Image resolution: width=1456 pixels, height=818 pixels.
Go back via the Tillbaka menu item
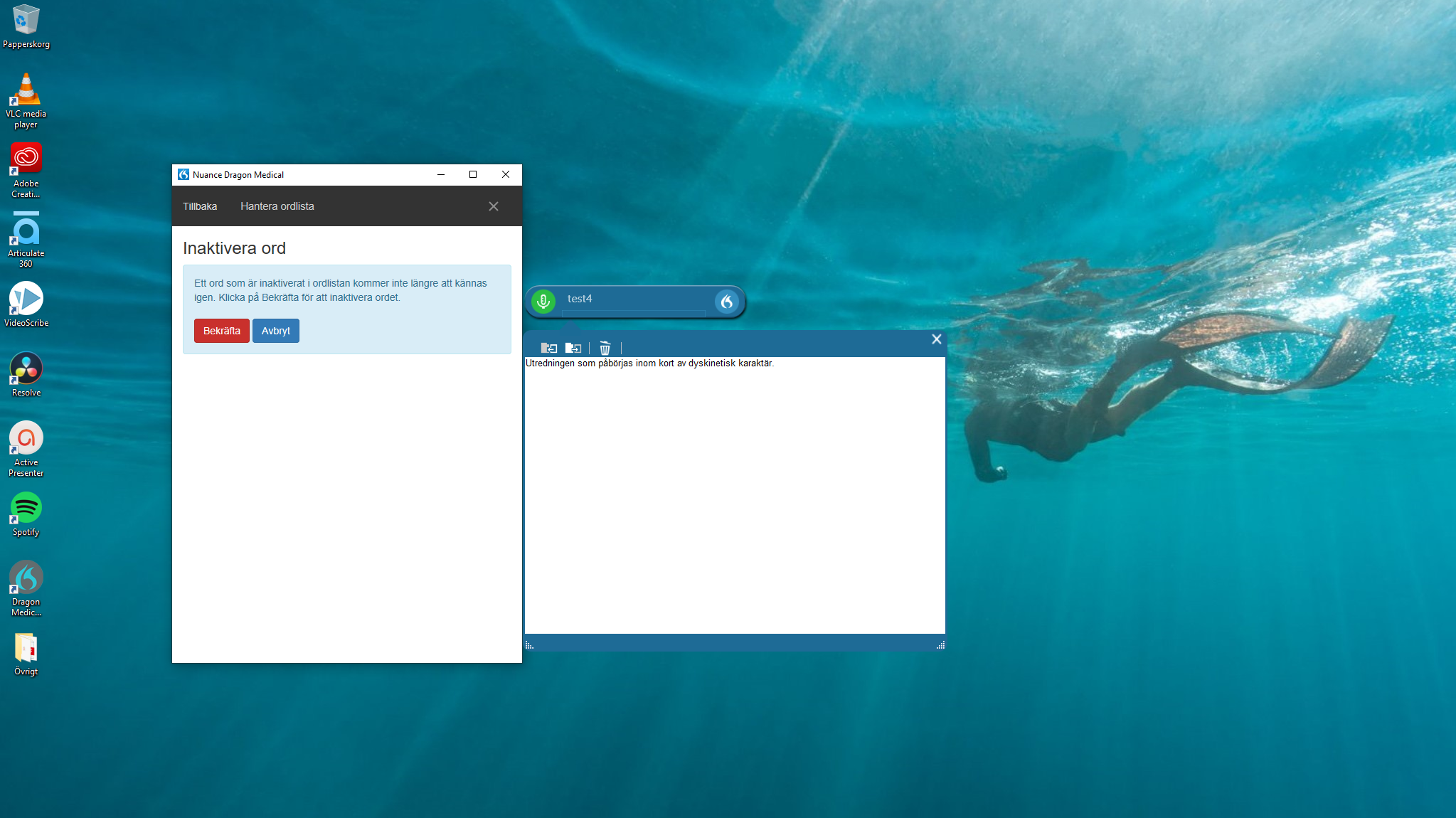pyautogui.click(x=200, y=206)
